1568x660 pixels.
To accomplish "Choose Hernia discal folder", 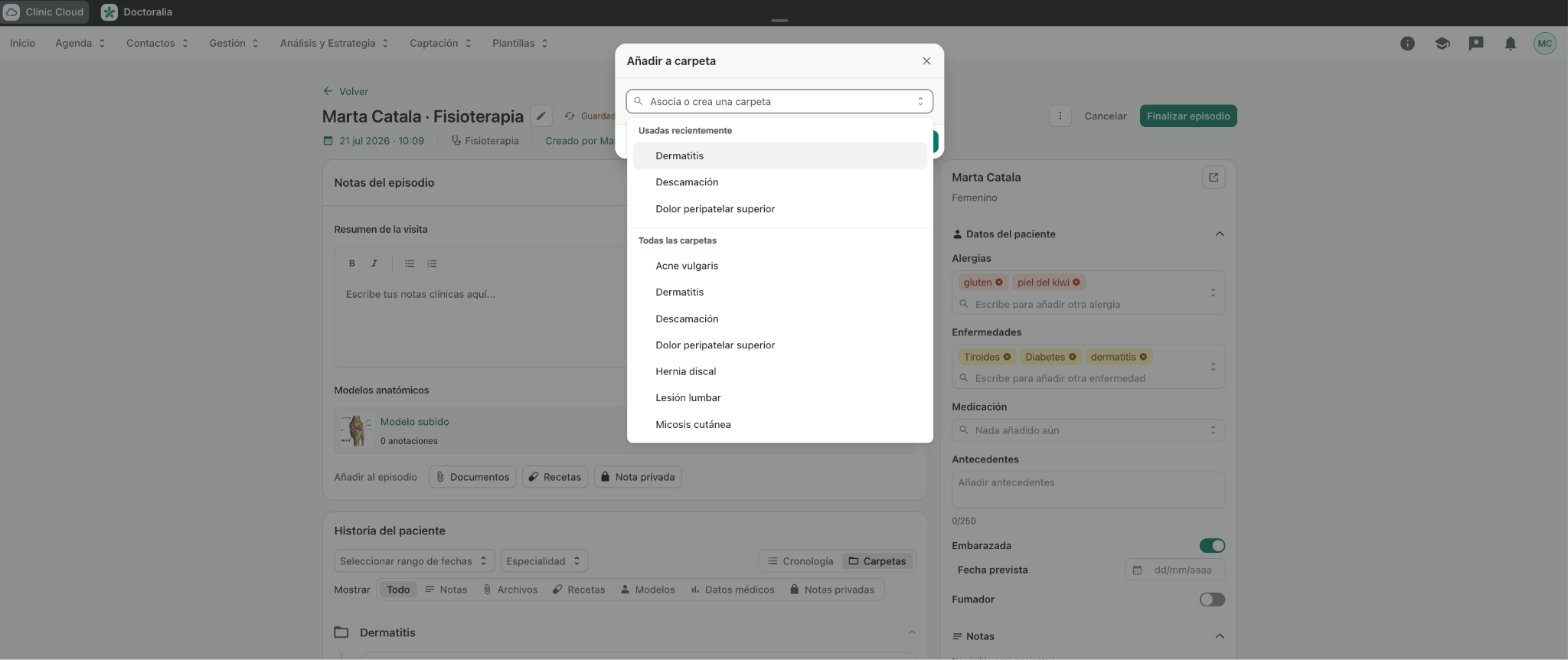I will 779,371.
